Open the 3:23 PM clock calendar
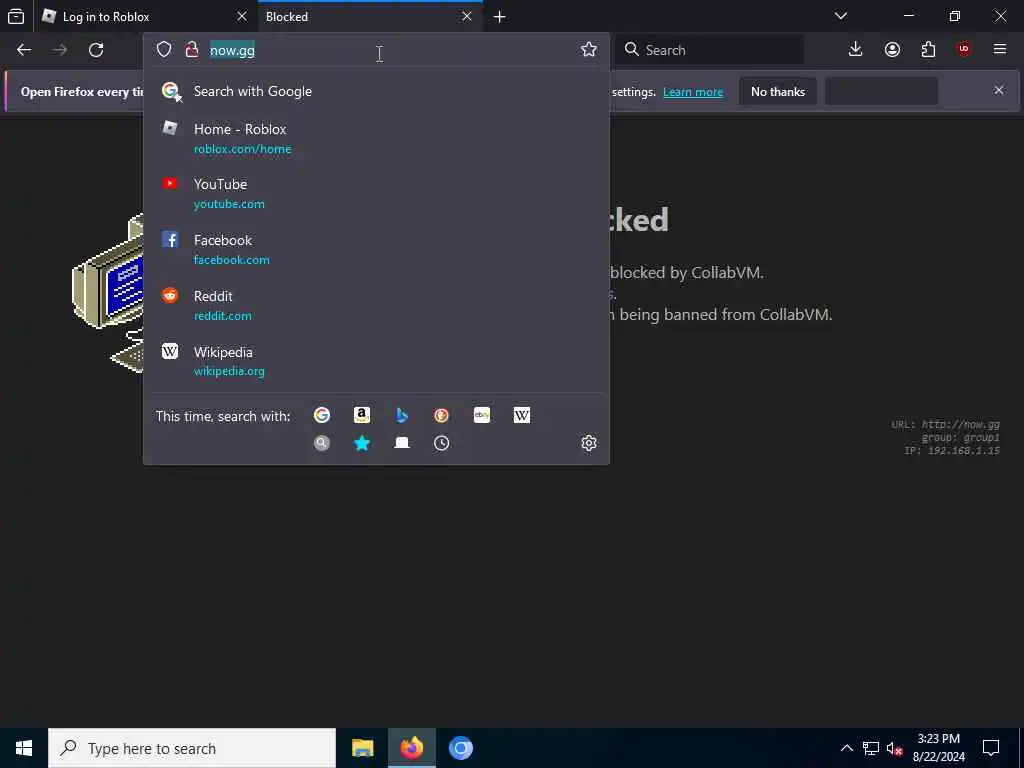Viewport: 1024px width, 768px height. click(938, 748)
